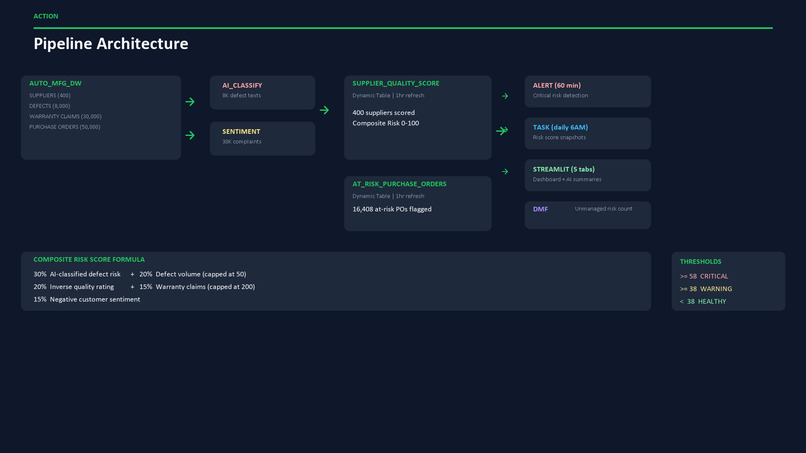Click the arrow pointing to AI_CLASSIFY card
The width and height of the screenshot is (806, 453).
click(190, 102)
